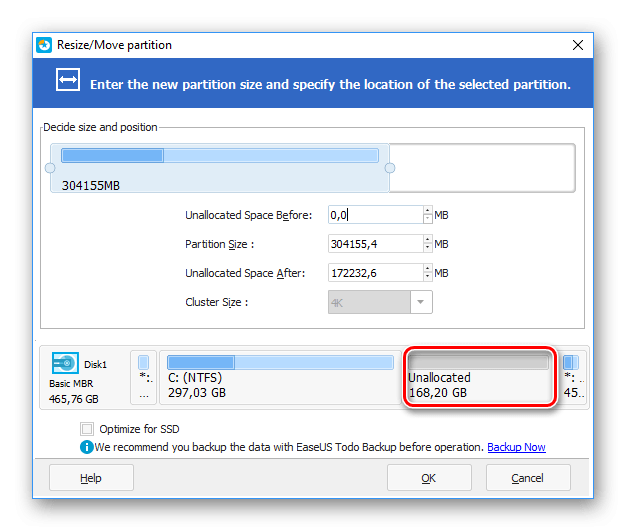Open Help for resize dialog
626x531 pixels.
(x=90, y=478)
